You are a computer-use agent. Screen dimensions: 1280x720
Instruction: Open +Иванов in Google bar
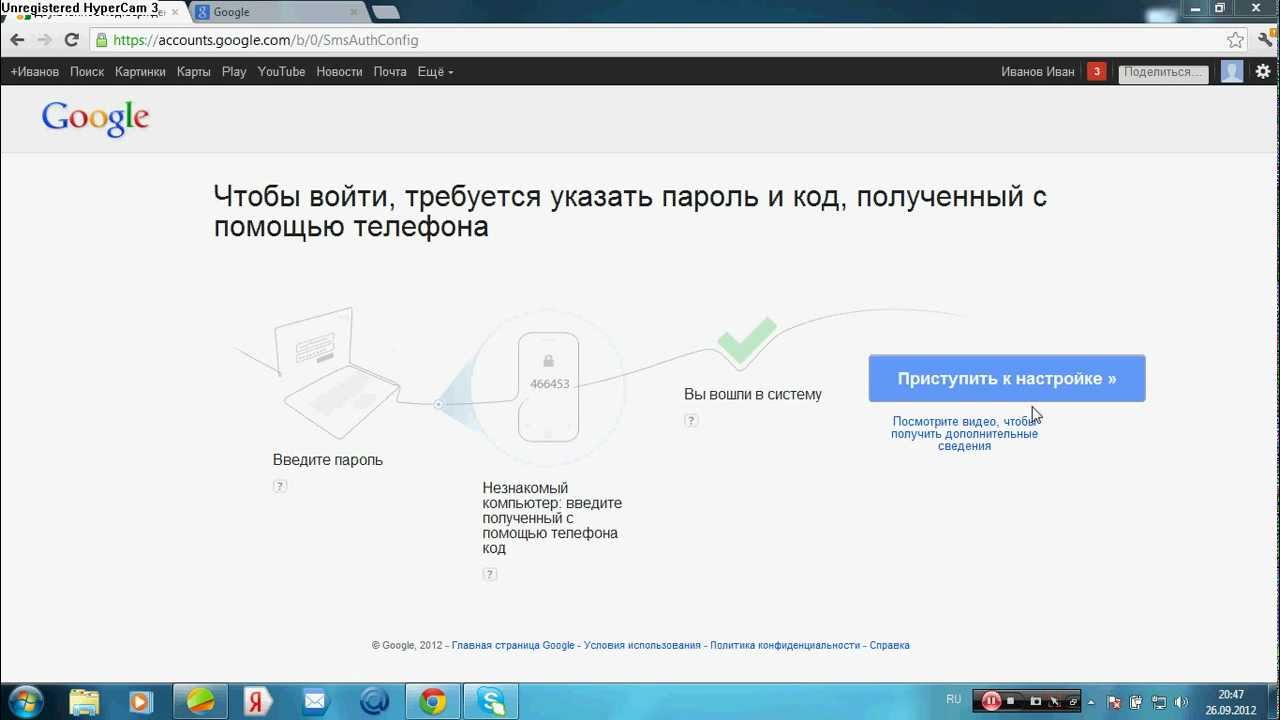point(35,72)
